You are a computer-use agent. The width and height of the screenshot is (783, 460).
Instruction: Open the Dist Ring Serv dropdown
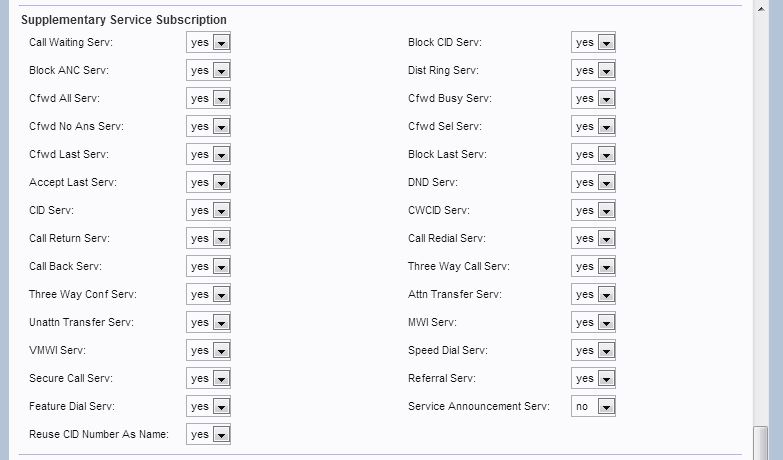pyautogui.click(x=593, y=71)
